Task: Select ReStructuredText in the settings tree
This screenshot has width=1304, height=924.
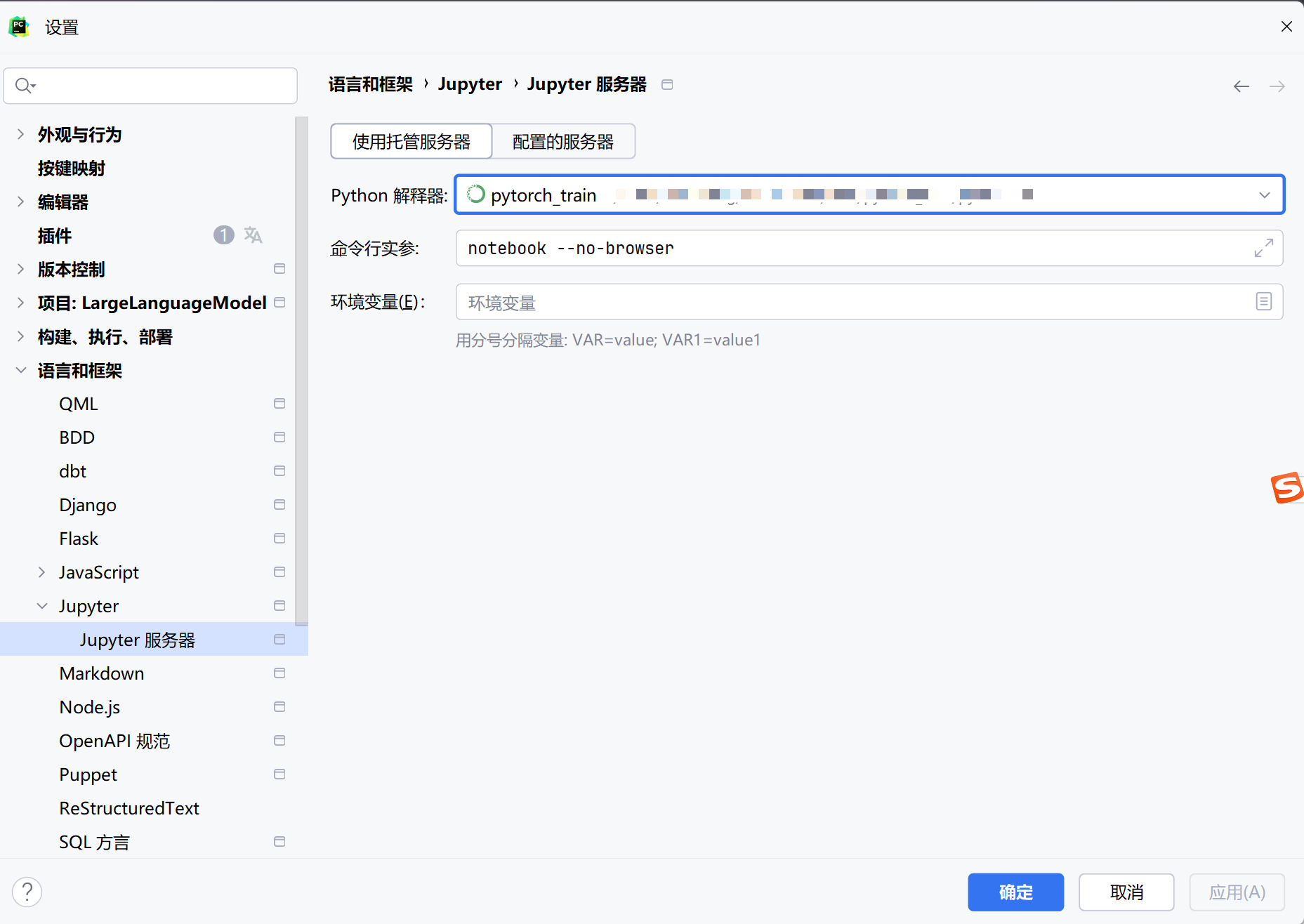Action: (129, 808)
